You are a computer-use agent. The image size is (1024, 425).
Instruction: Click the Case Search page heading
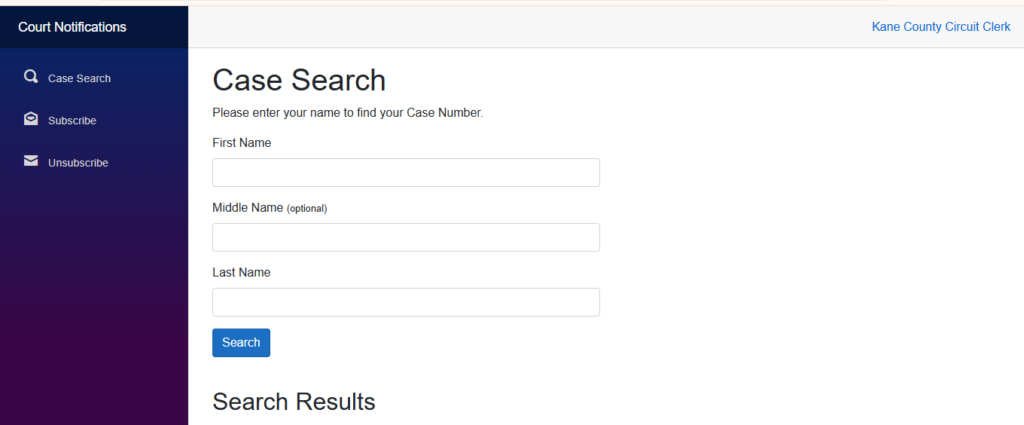click(x=299, y=80)
